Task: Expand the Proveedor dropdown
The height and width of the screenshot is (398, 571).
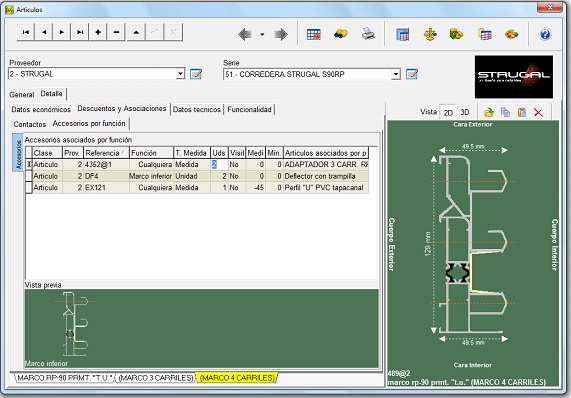Action: [180, 74]
